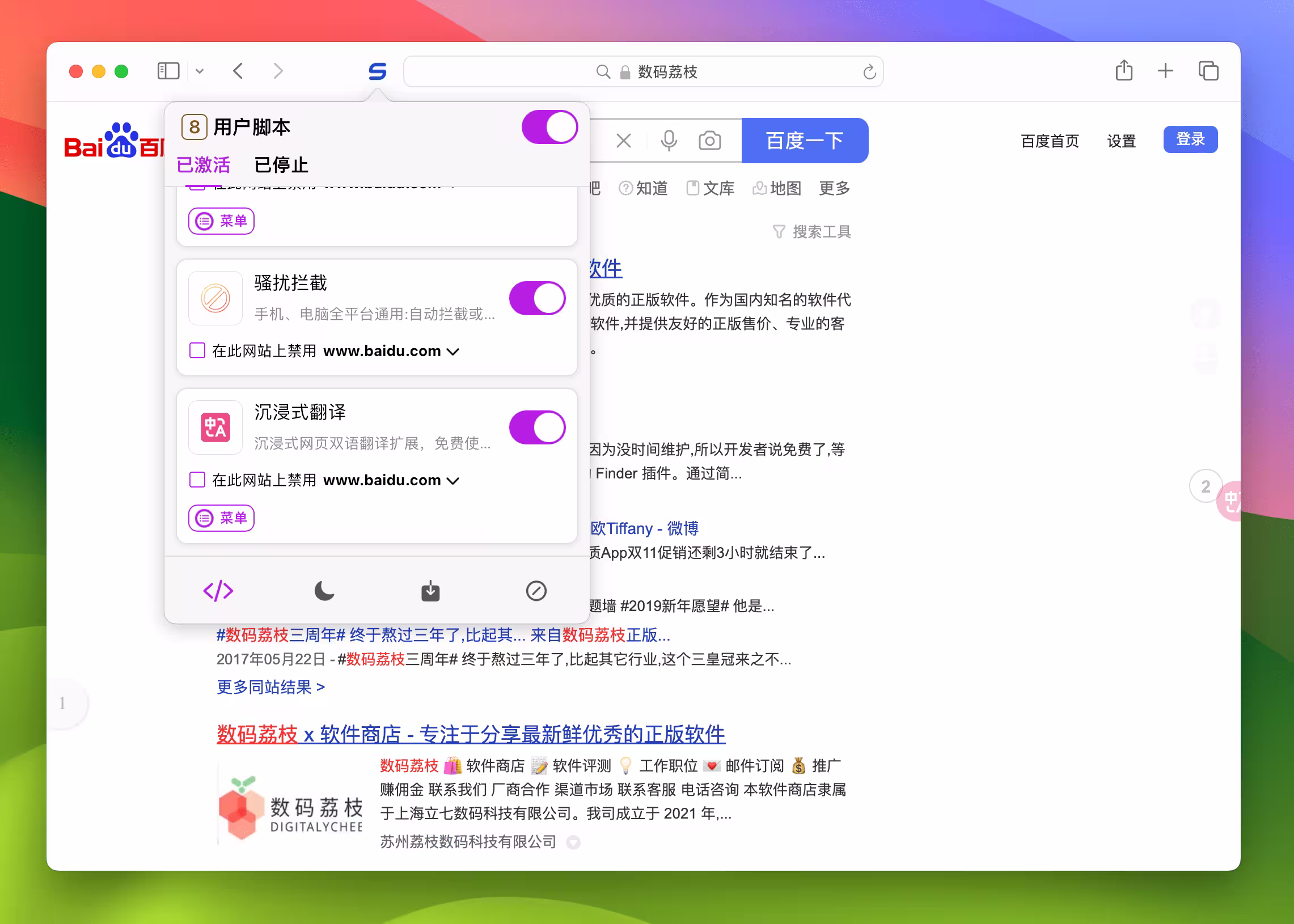Viewport: 1294px width, 924px height.
Task: Open the download icon in popup footer
Action: coord(430,591)
